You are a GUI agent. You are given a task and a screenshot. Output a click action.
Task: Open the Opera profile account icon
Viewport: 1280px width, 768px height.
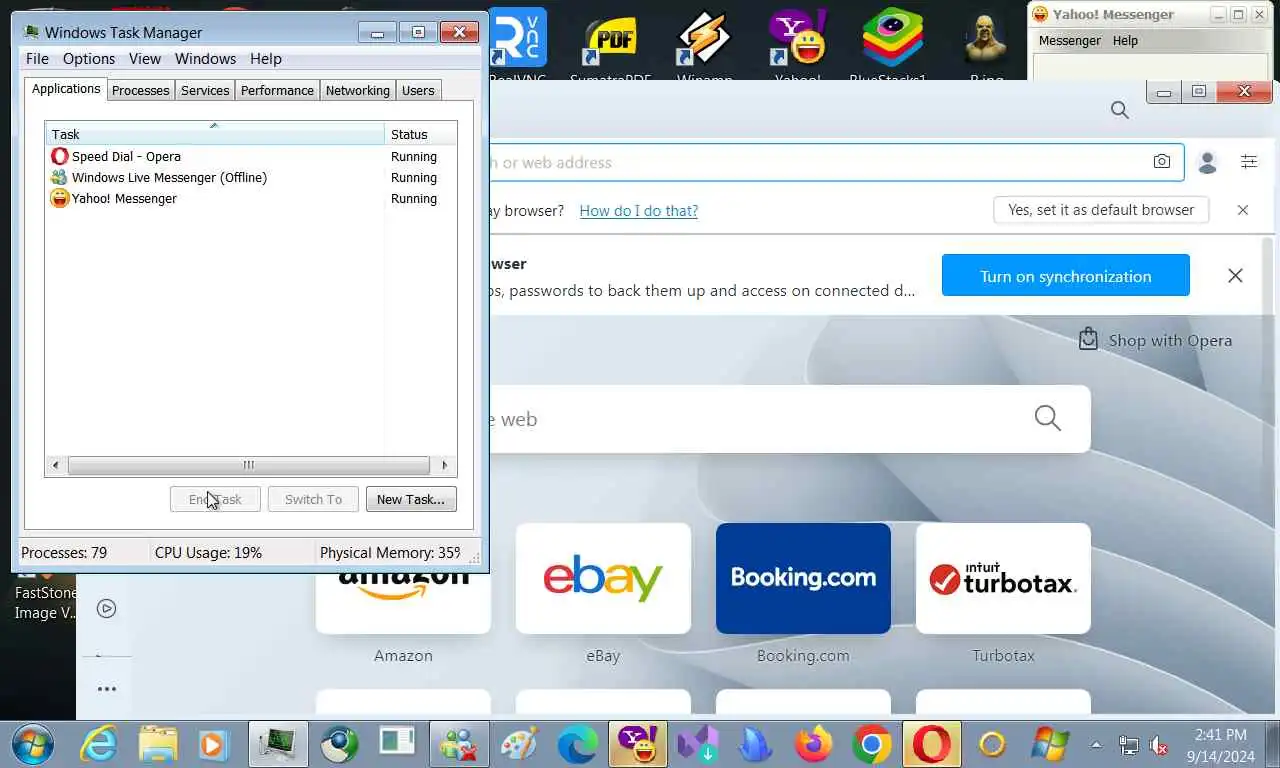[x=1207, y=162]
